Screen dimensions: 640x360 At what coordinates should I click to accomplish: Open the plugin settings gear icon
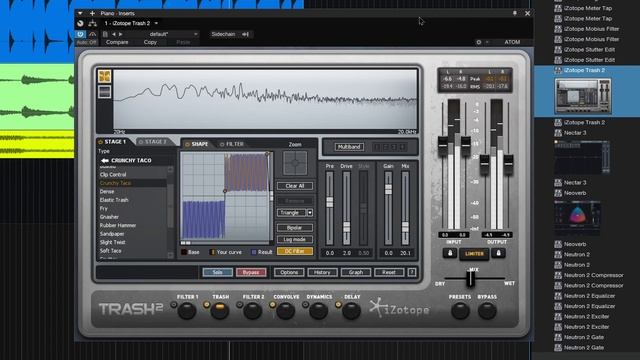(479, 42)
